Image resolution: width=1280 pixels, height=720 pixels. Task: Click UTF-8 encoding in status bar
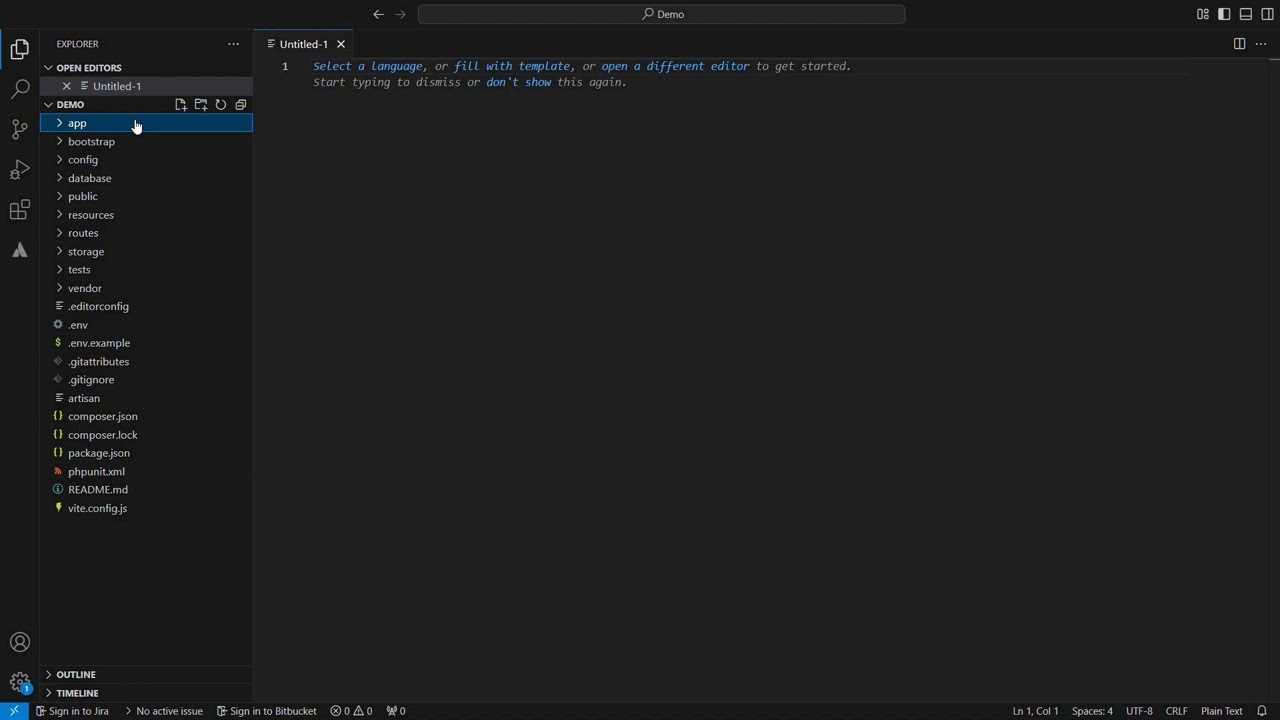(1139, 711)
